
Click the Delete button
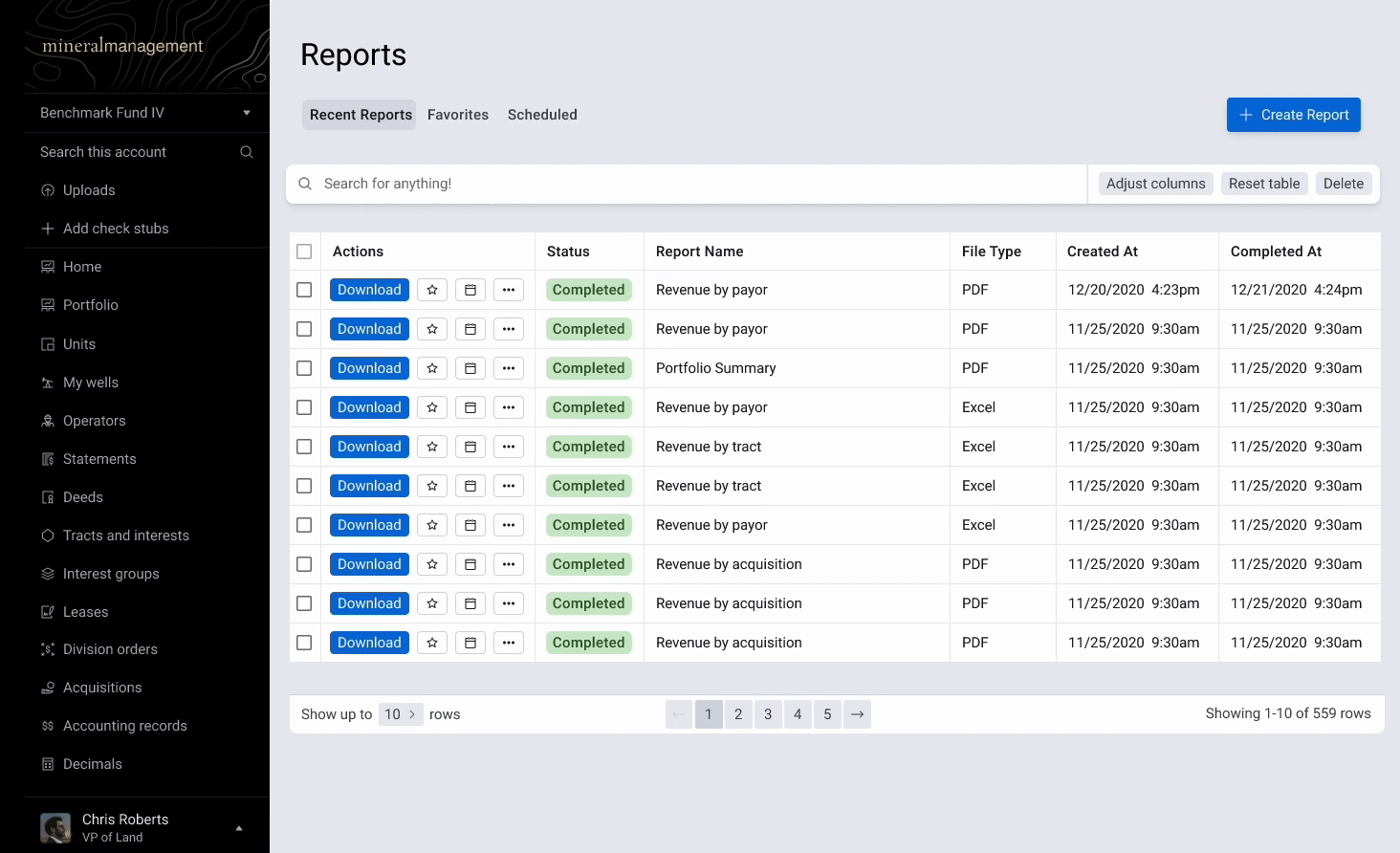coord(1344,184)
